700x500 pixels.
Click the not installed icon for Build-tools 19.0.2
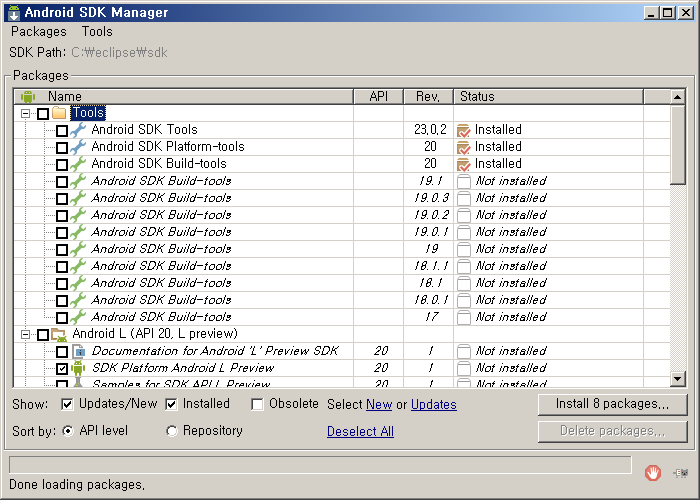pos(464,215)
